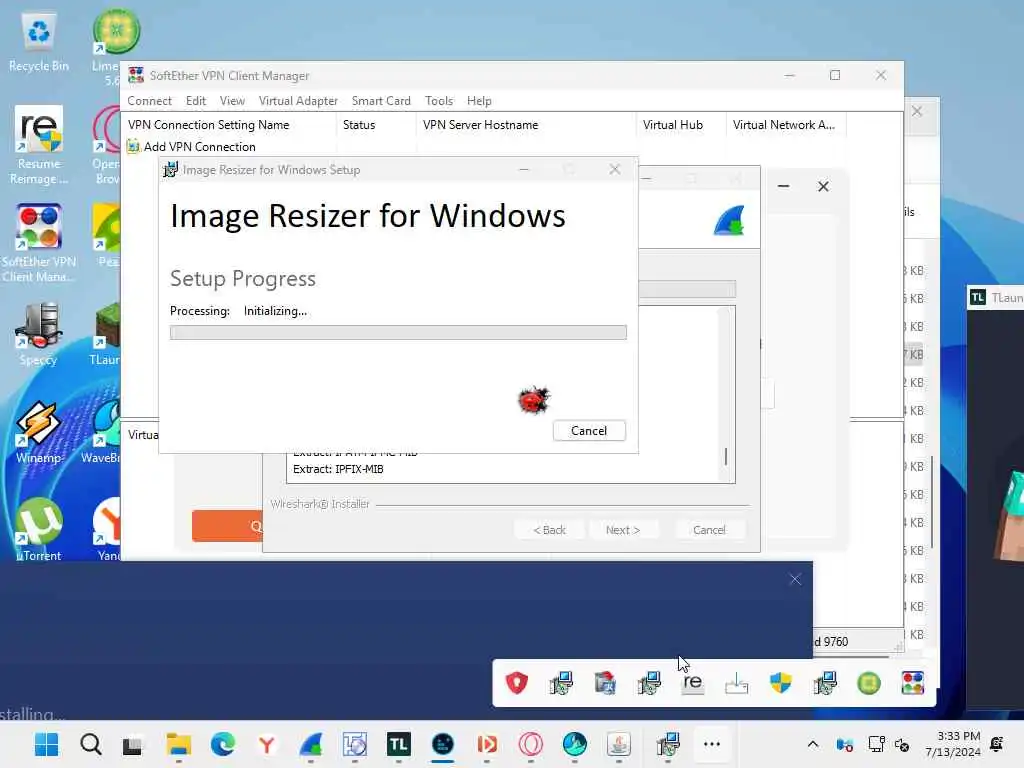Screen dimensions: 1024x768
Task: Open Yandex browser from the taskbar
Action: 266,744
